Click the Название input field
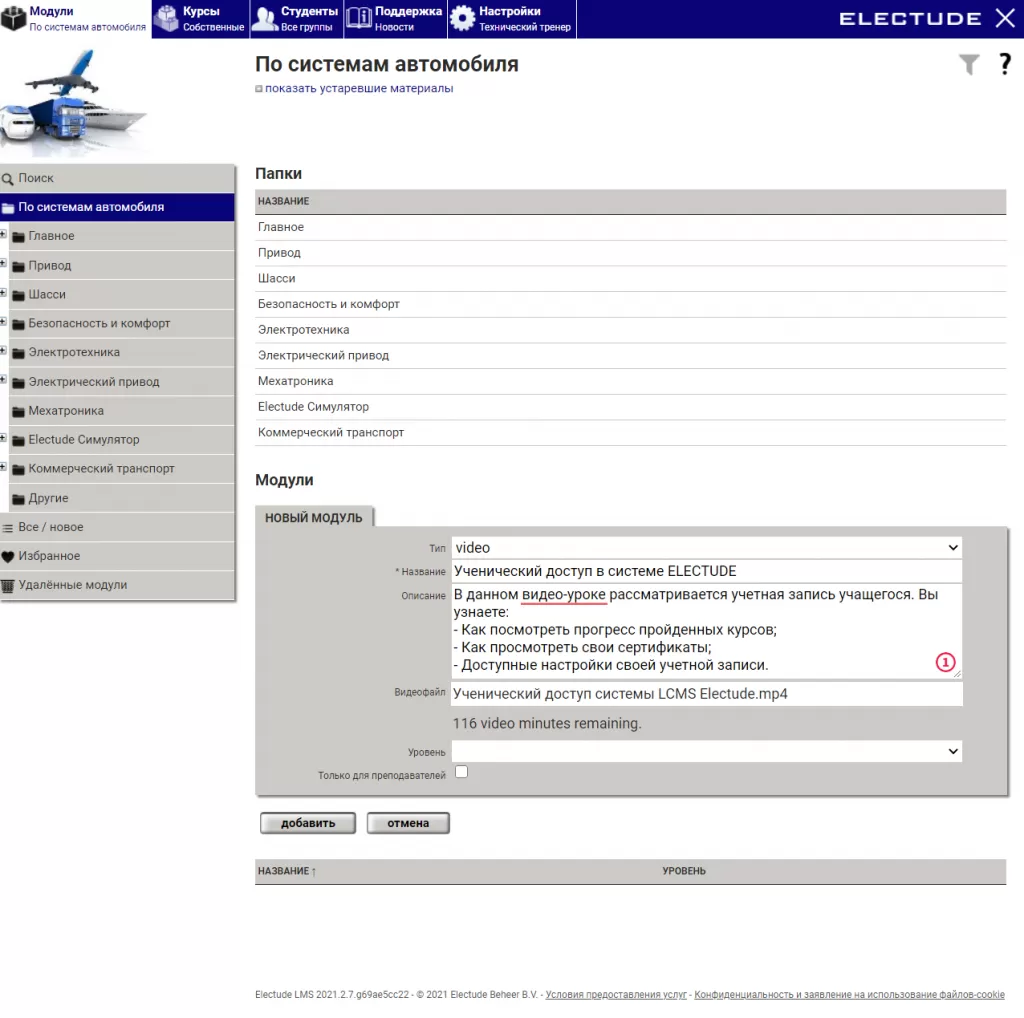Viewport: 1024px width, 1018px height. (706, 572)
